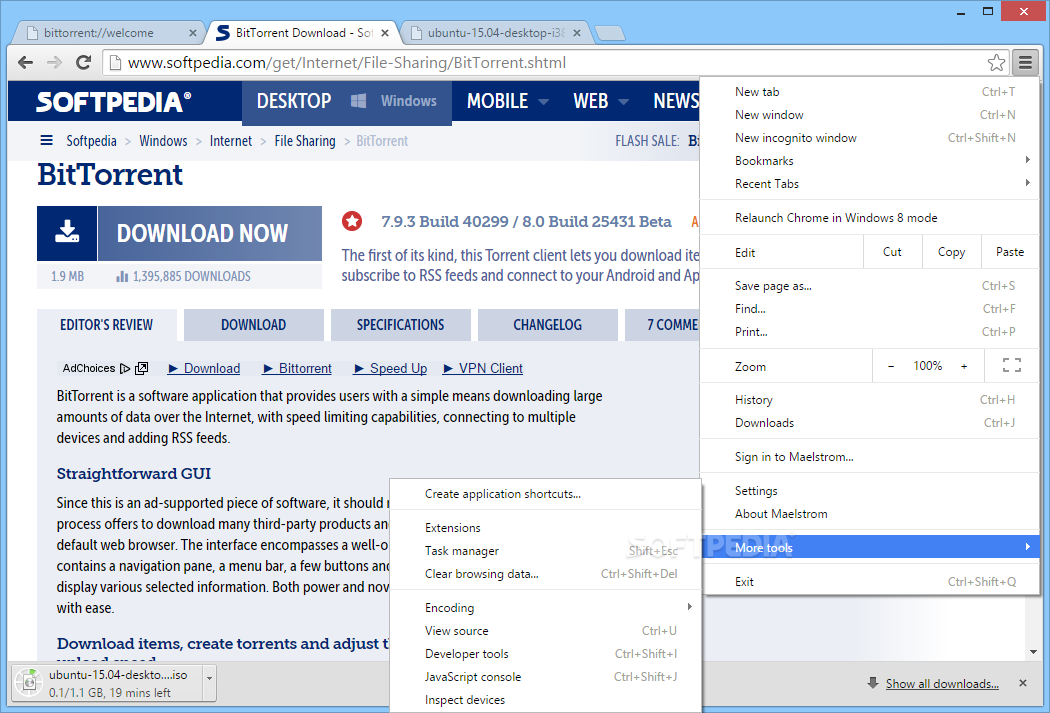Choose Print... from the menu
This screenshot has width=1050, height=713.
tap(870, 331)
